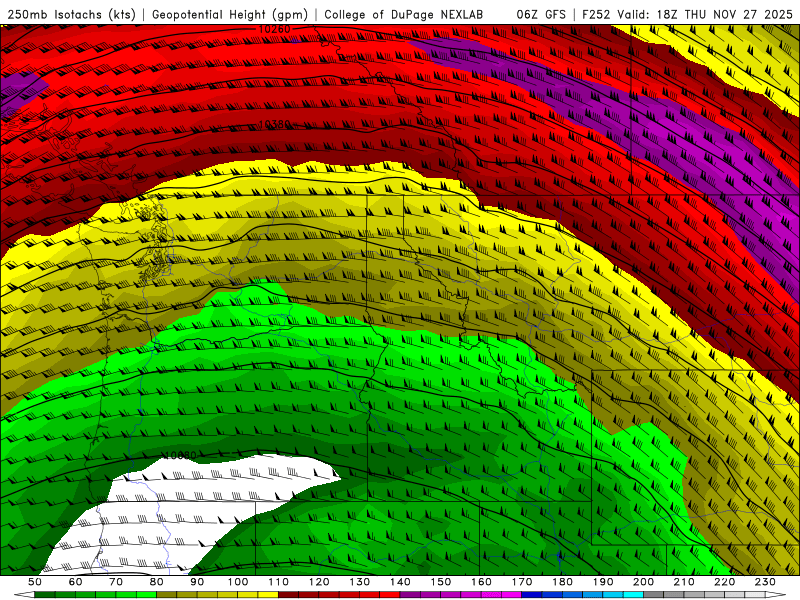The height and width of the screenshot is (600, 800).
Task: Click the 'College of DuPage NEXLAB' credit text
Action: click(x=403, y=15)
